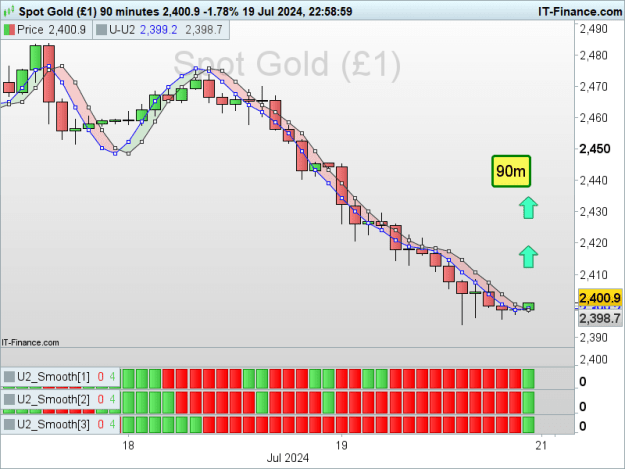This screenshot has width=625, height=469.
Task: Click the 2,420 price axis label
Action: click(594, 243)
